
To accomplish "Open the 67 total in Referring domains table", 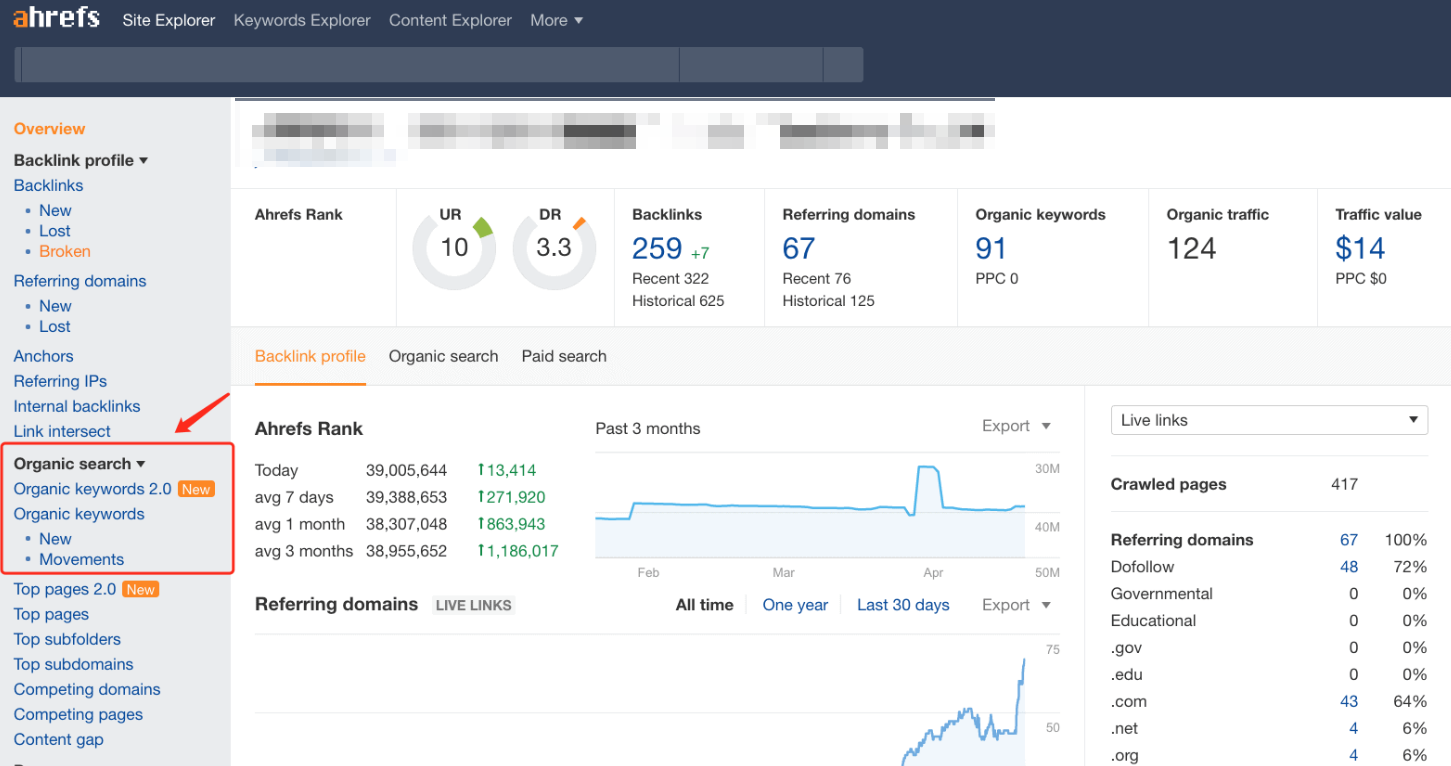I will tap(1349, 540).
